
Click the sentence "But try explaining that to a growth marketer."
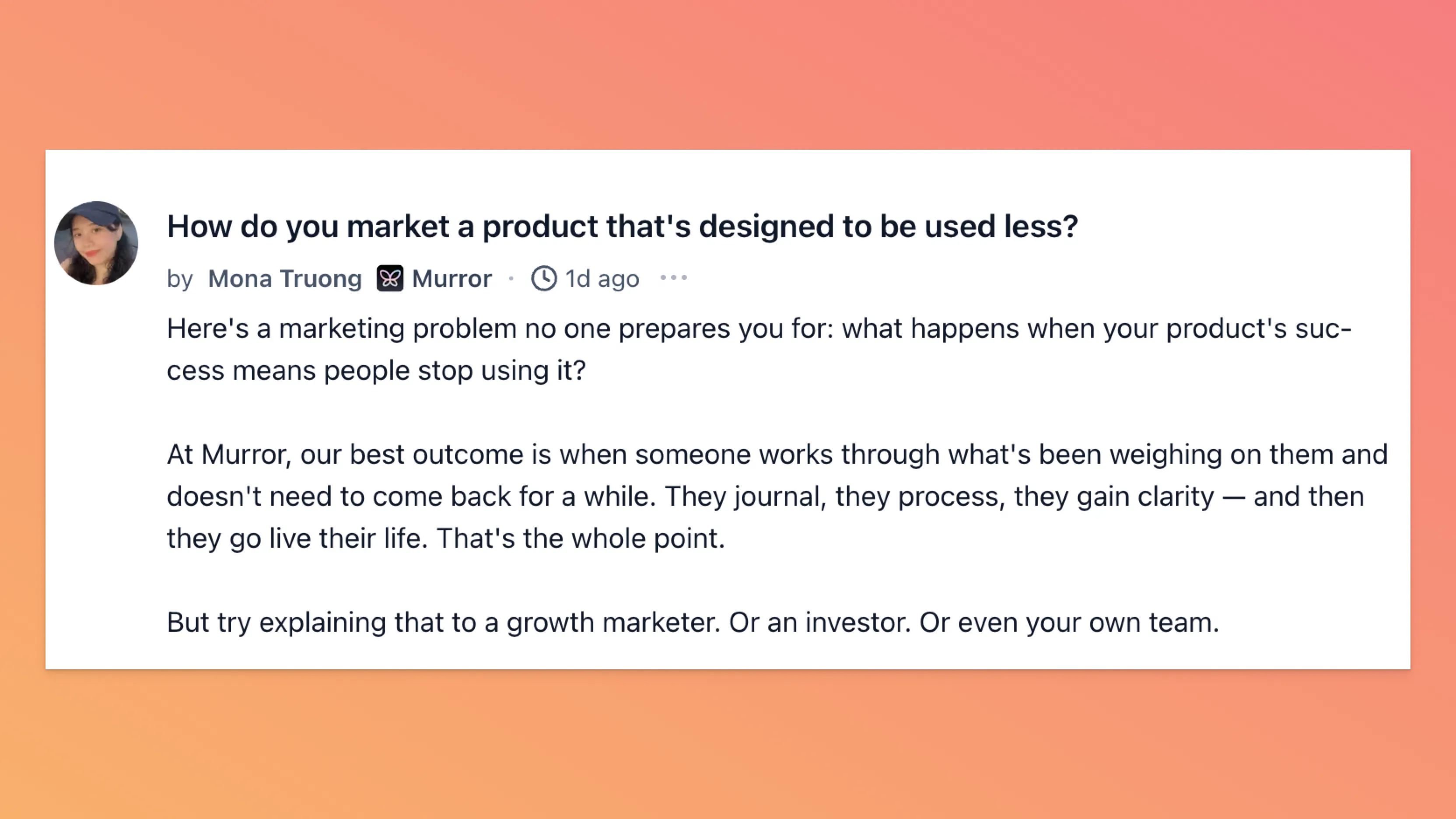pos(444,622)
